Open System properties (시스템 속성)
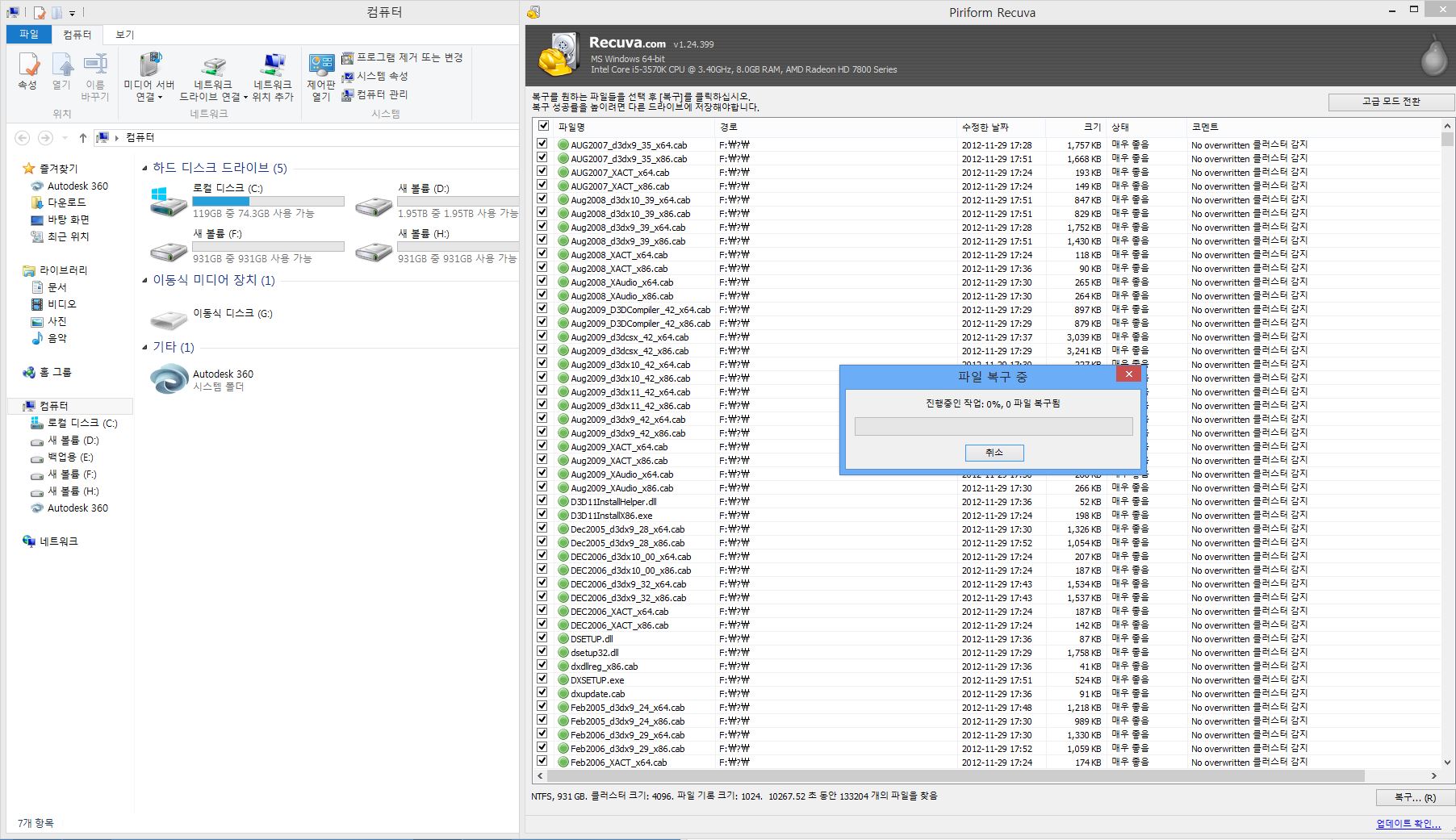Viewport: 1456px width, 840px height. point(374,76)
